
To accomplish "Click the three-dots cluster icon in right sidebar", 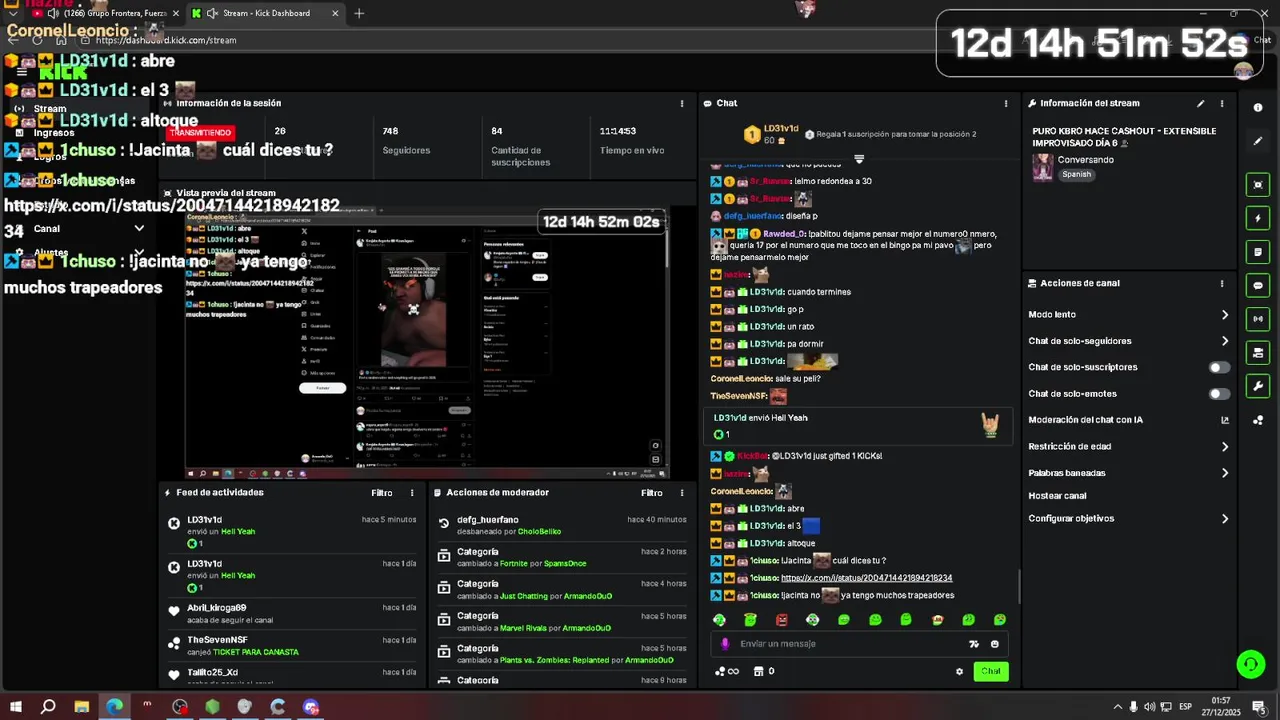I will point(1258,420).
